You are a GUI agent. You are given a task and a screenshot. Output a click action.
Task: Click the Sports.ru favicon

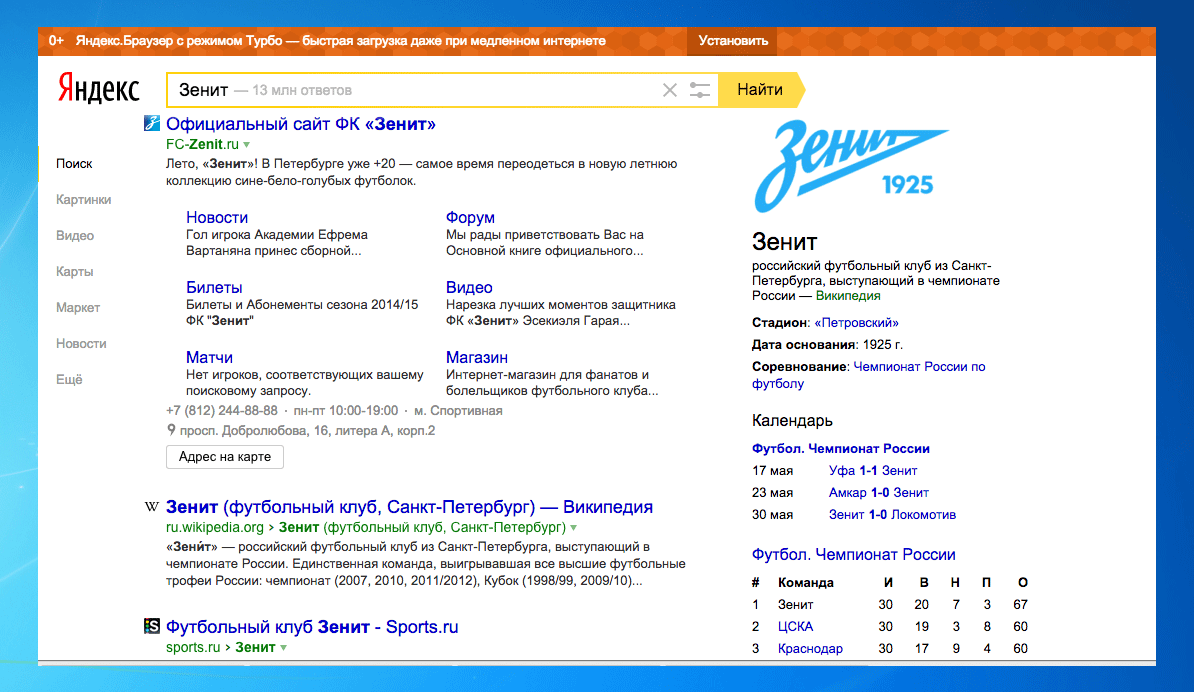point(152,626)
